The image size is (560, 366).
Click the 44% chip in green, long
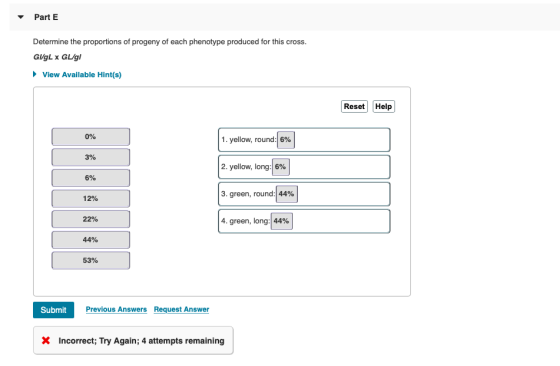click(x=281, y=221)
